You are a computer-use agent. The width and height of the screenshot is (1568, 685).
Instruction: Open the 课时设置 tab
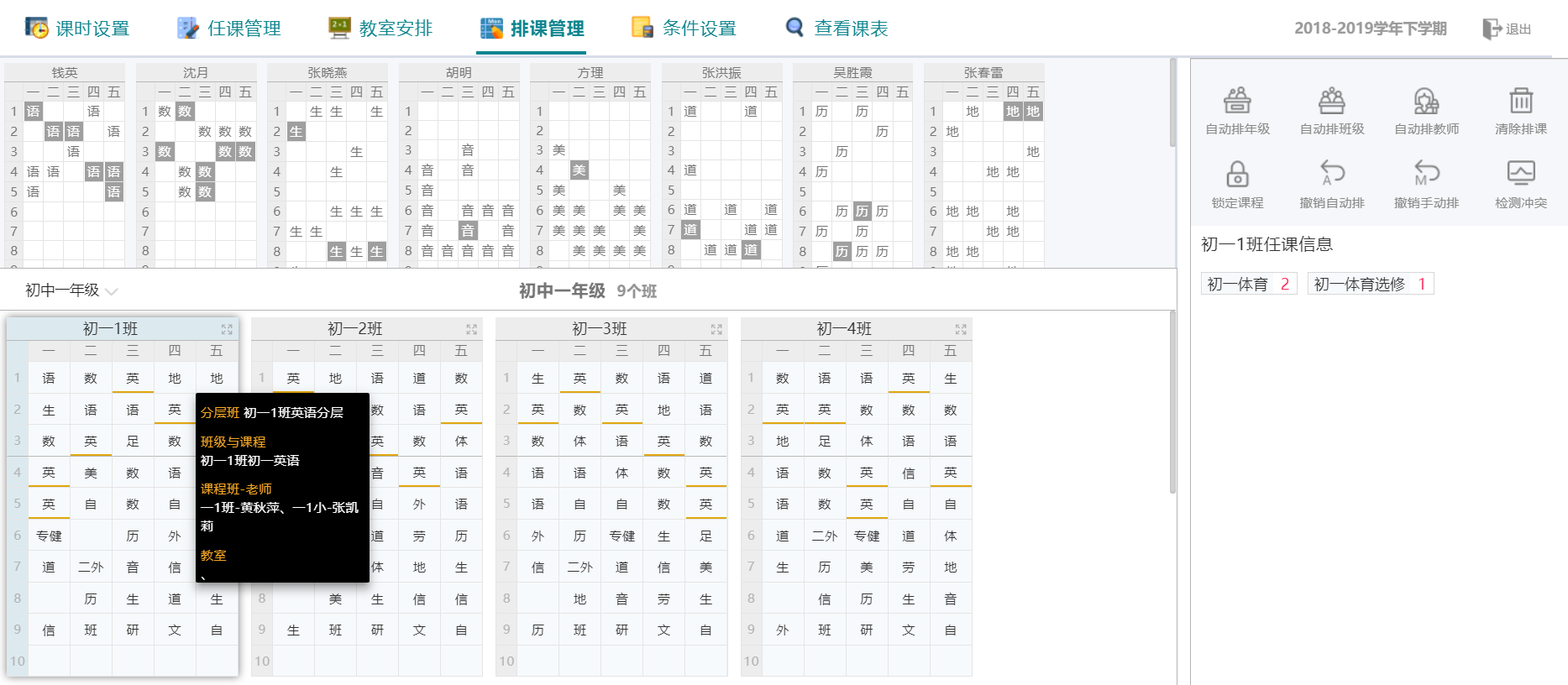click(77, 29)
